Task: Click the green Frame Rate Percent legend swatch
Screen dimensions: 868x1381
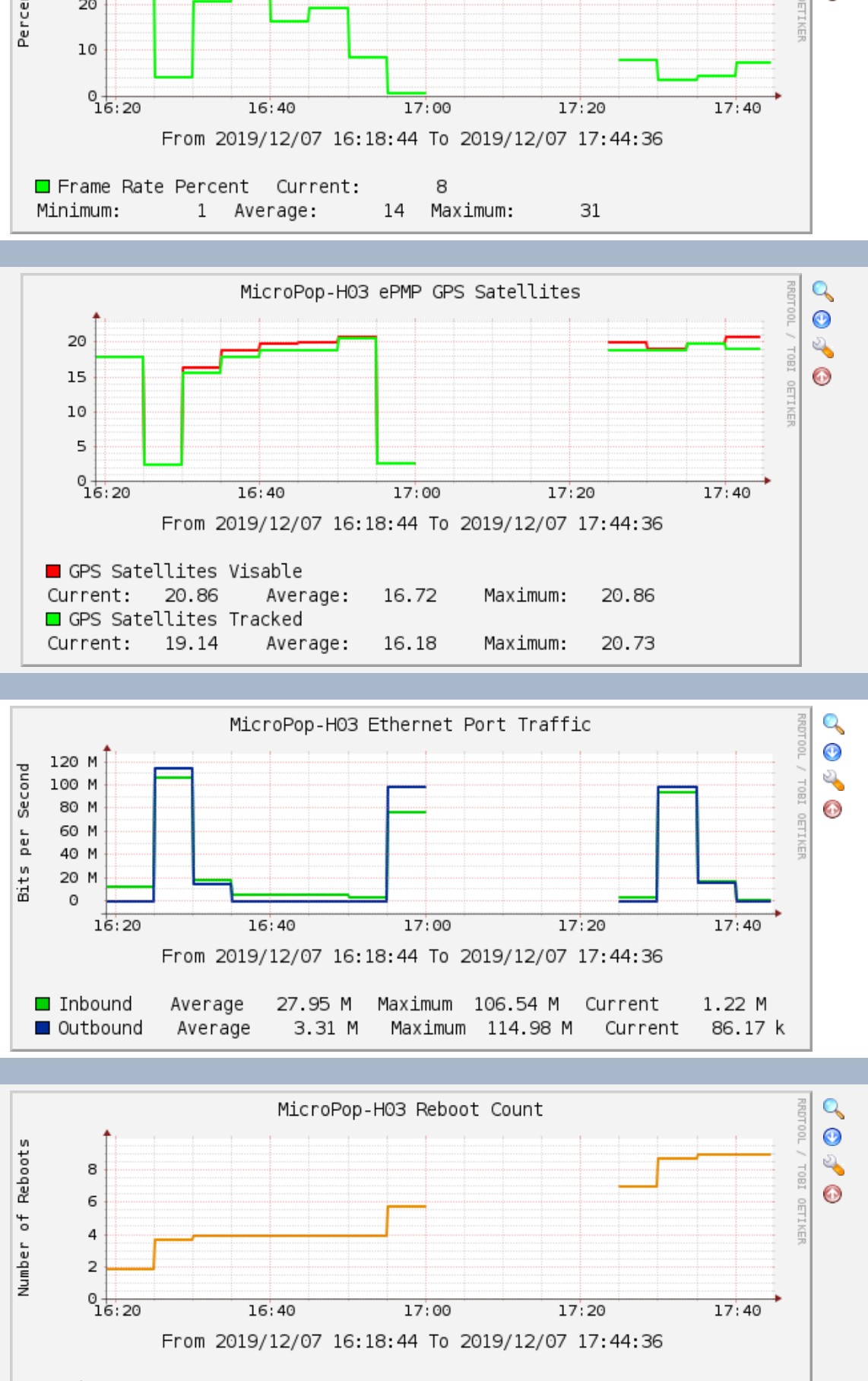Action: 43,186
